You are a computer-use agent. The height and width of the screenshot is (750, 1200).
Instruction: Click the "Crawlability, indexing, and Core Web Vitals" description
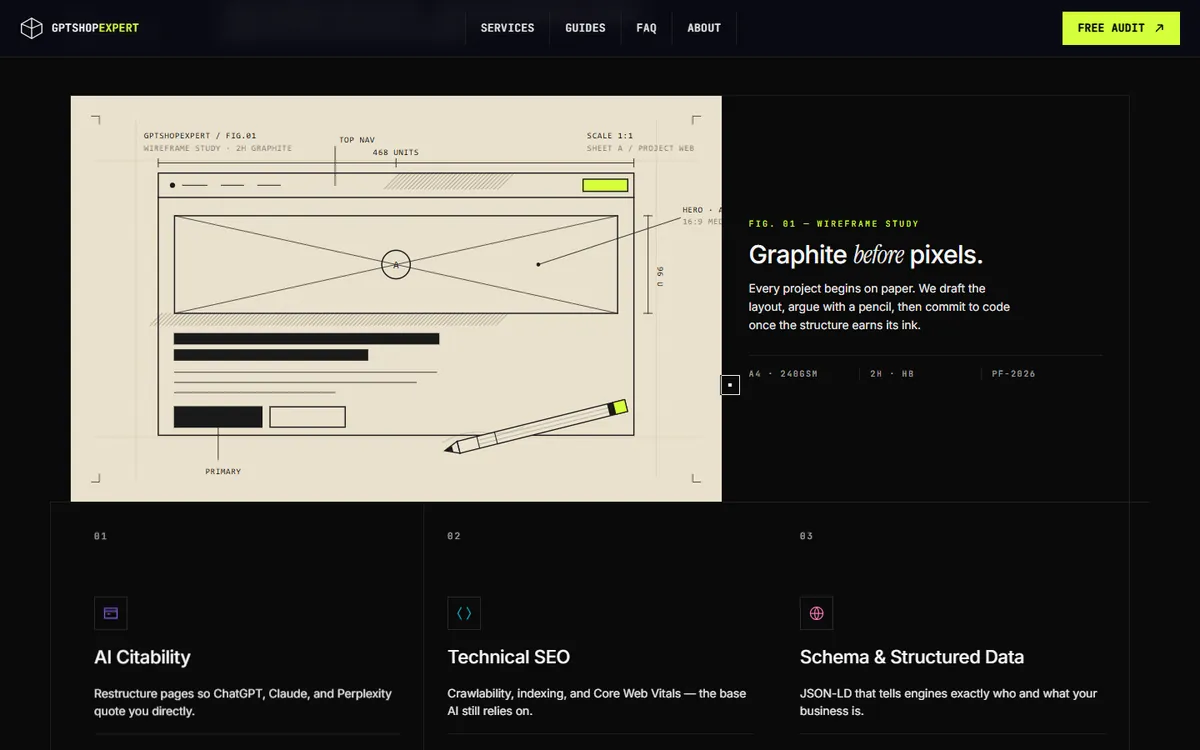[x=597, y=702]
